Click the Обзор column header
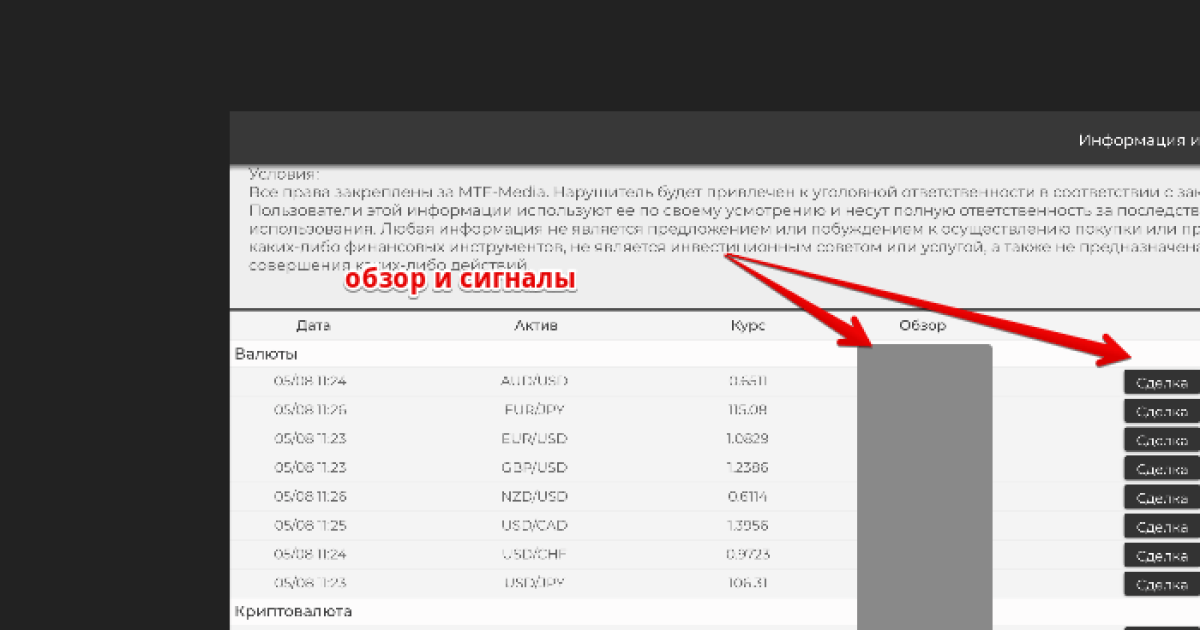Viewport: 1200px width, 630px height. [x=922, y=326]
